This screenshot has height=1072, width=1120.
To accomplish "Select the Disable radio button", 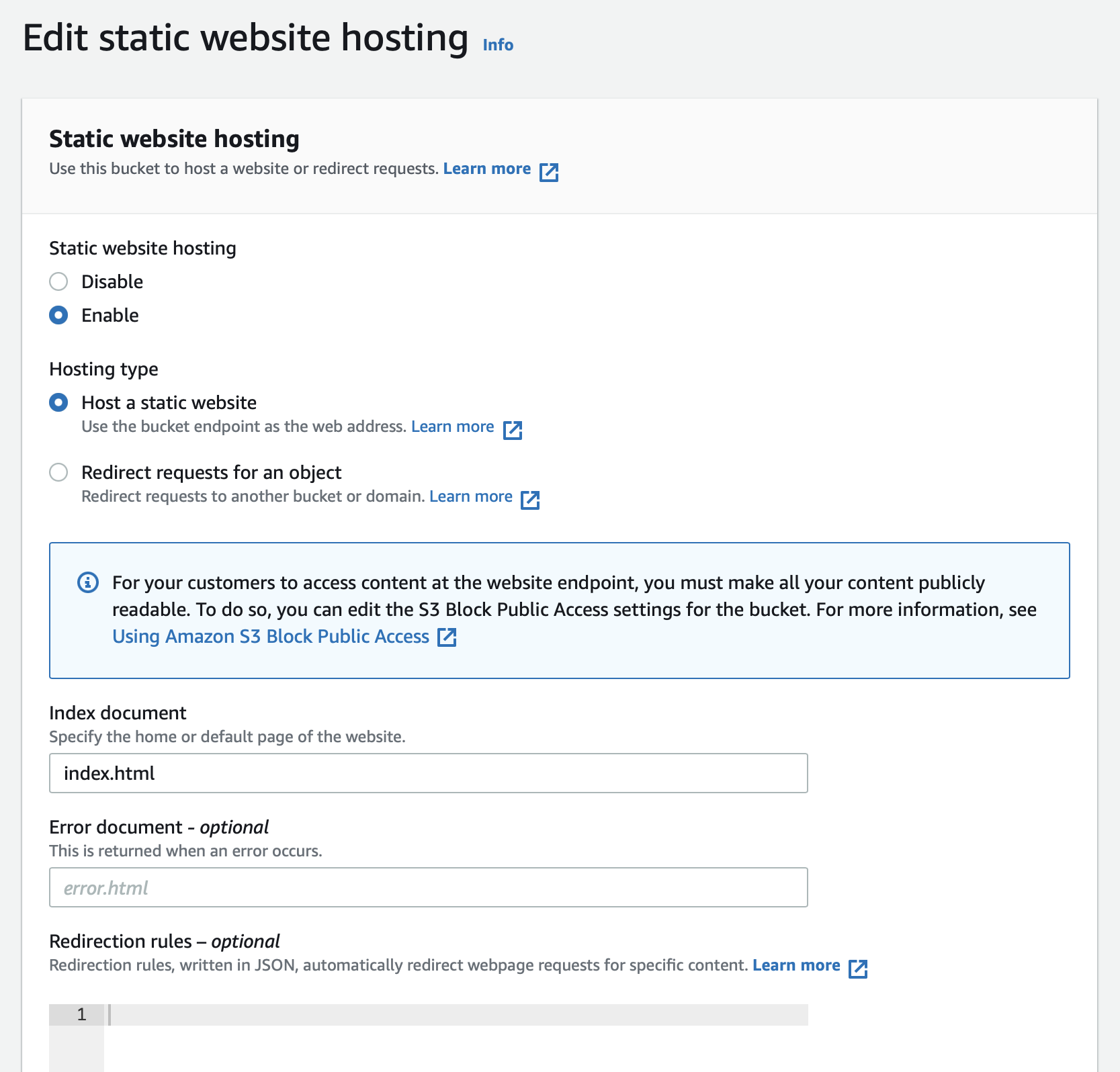I will (x=58, y=281).
